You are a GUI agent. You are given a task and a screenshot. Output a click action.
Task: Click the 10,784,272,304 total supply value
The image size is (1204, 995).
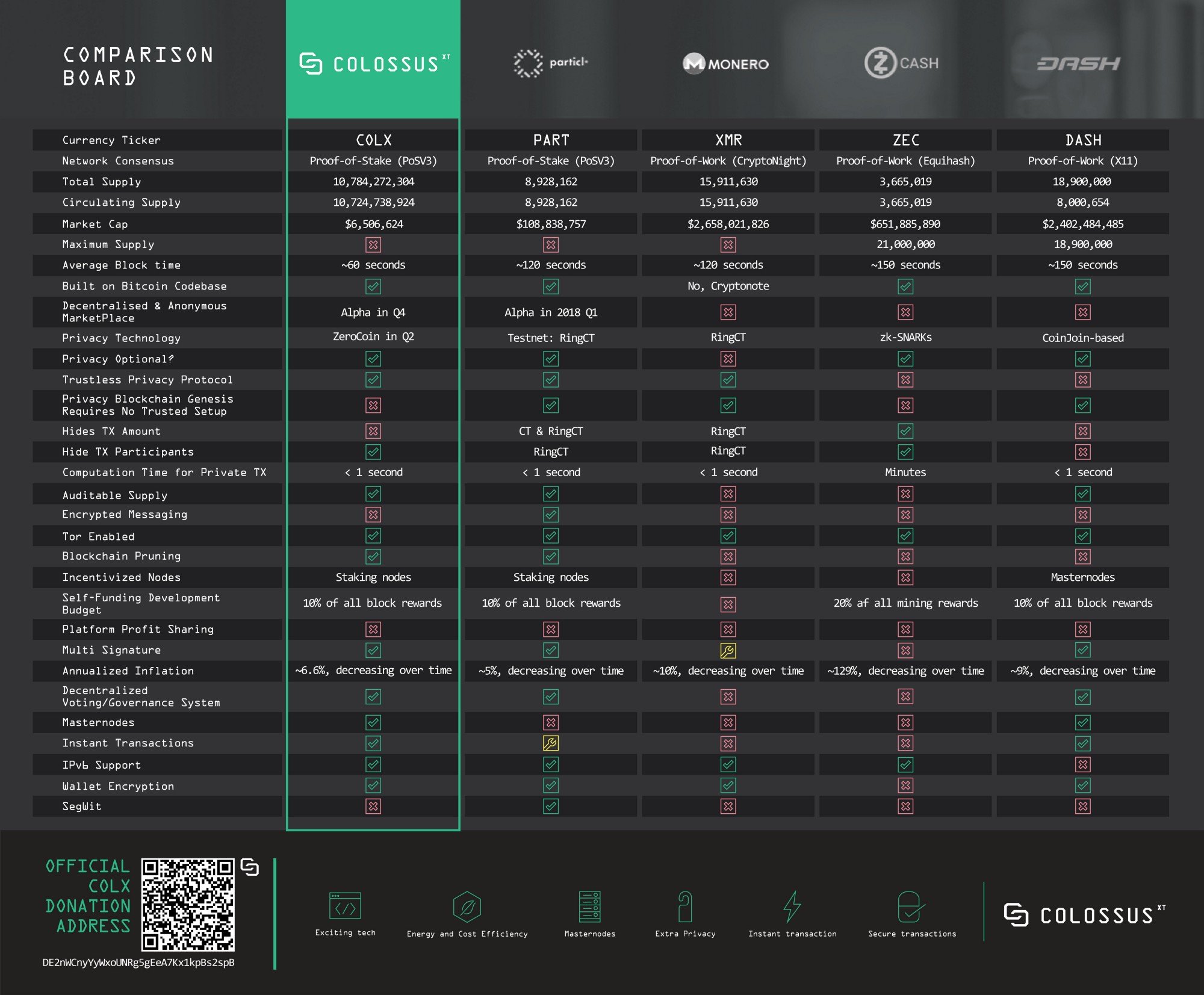(374, 182)
